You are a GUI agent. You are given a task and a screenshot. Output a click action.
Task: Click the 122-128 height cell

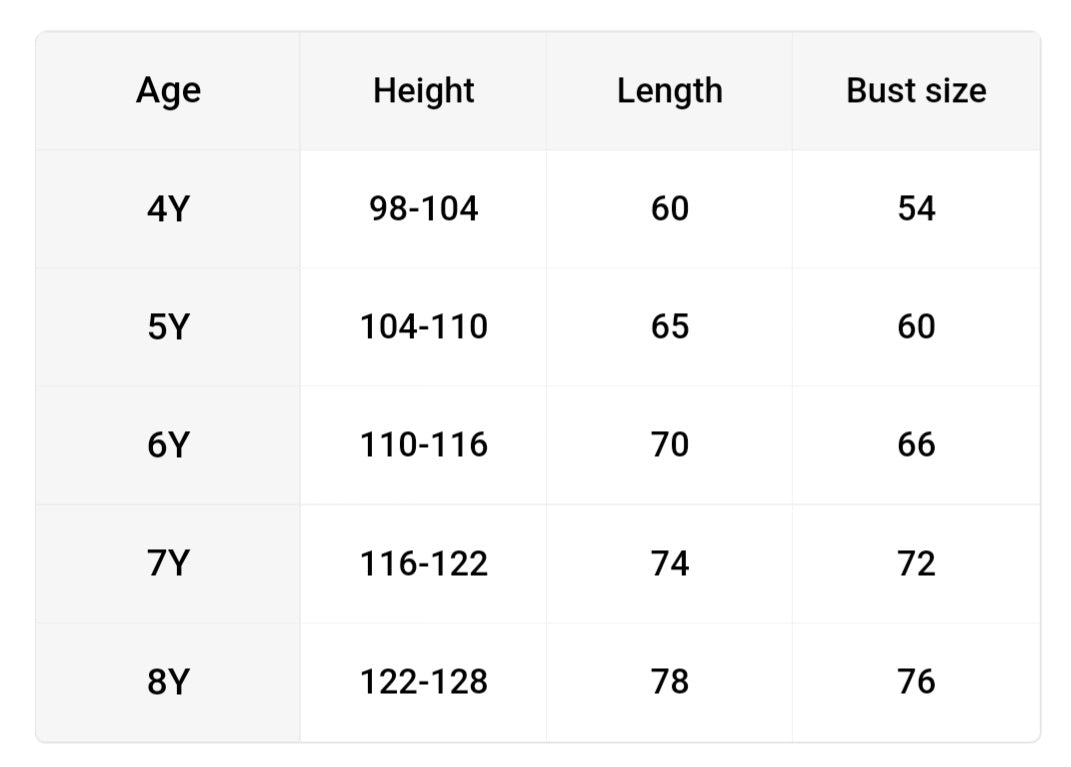pyautogui.click(x=423, y=682)
